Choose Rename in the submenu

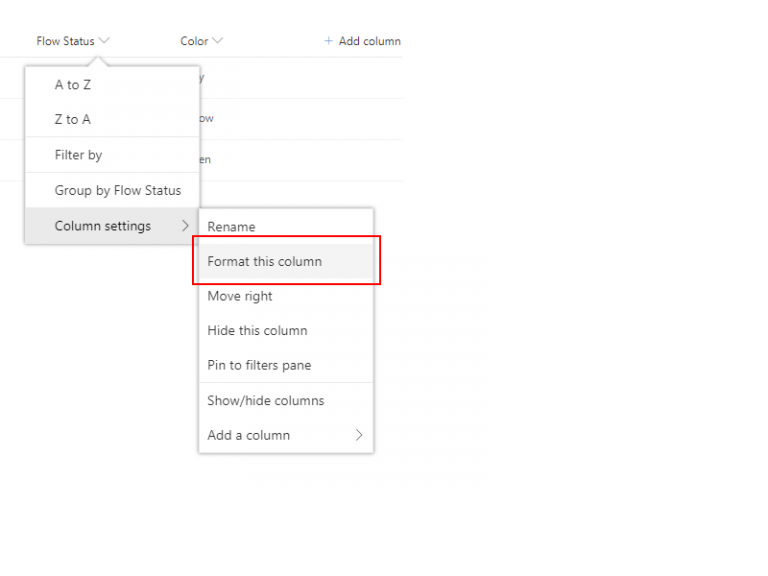click(231, 227)
